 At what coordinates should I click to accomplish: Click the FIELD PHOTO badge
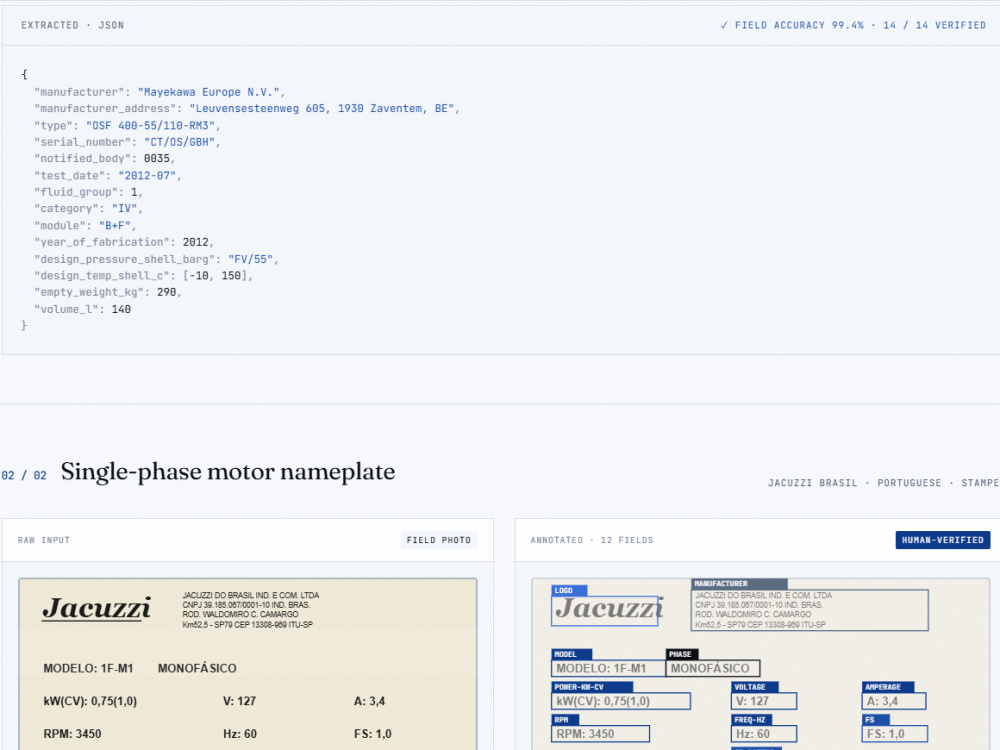click(x=439, y=540)
